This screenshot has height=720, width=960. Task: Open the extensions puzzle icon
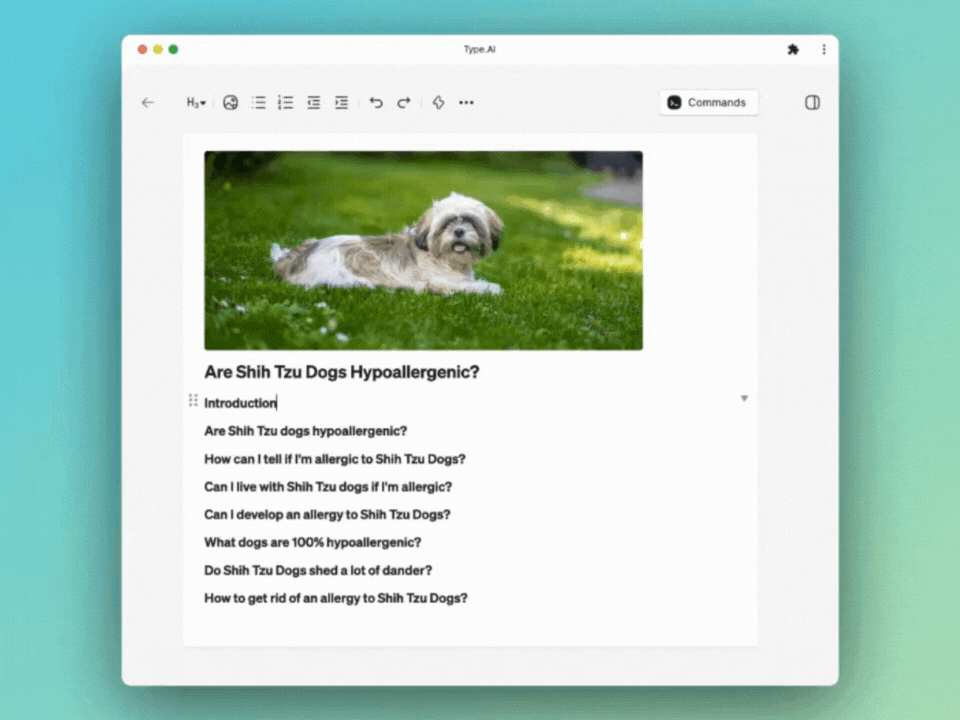pos(793,50)
